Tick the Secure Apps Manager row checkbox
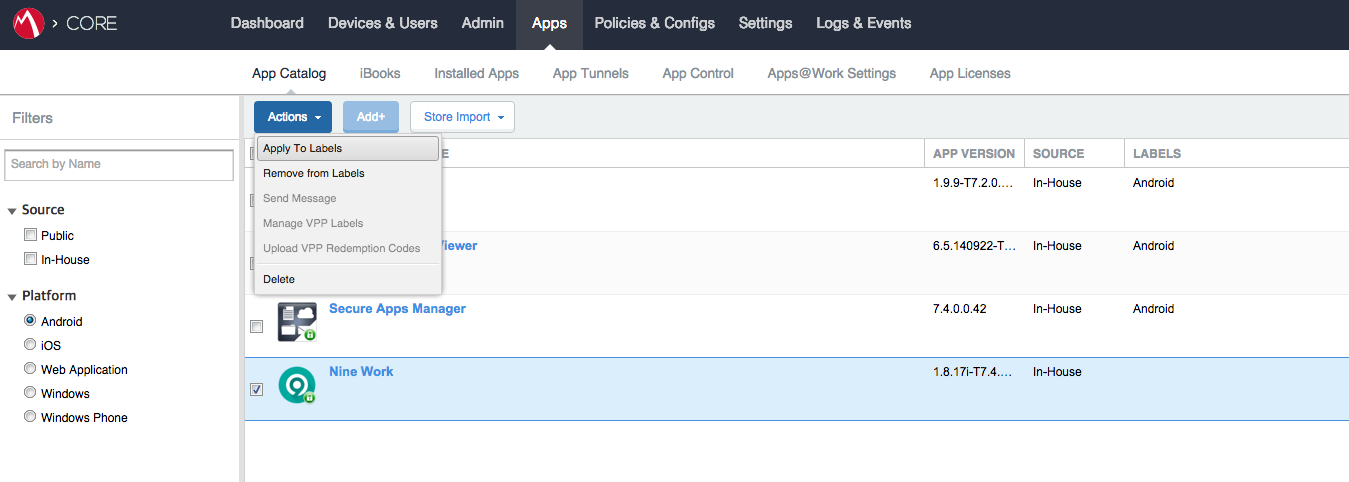The width and height of the screenshot is (1349, 482). click(x=256, y=327)
